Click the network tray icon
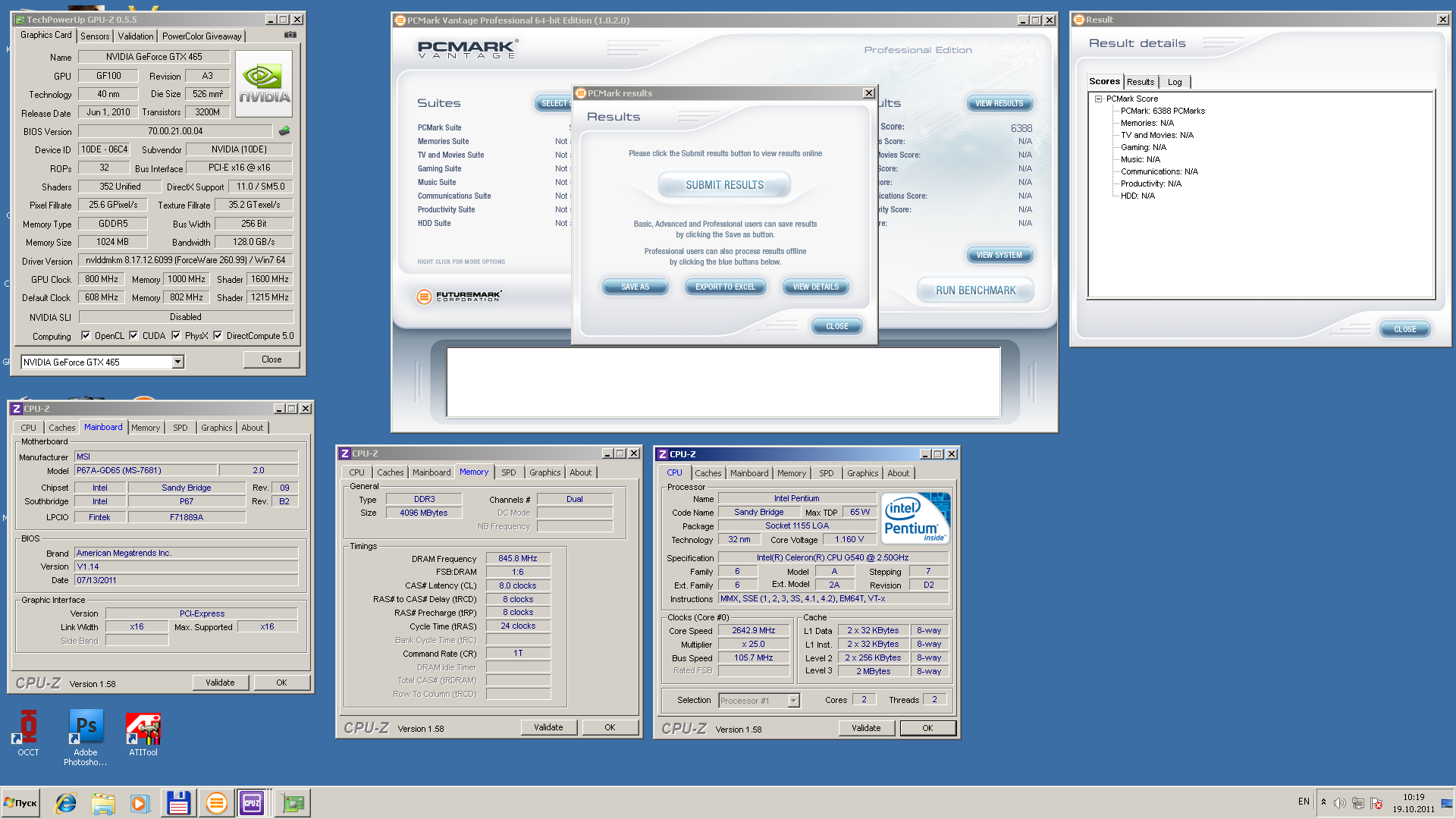Image resolution: width=1456 pixels, height=819 pixels. (1358, 802)
